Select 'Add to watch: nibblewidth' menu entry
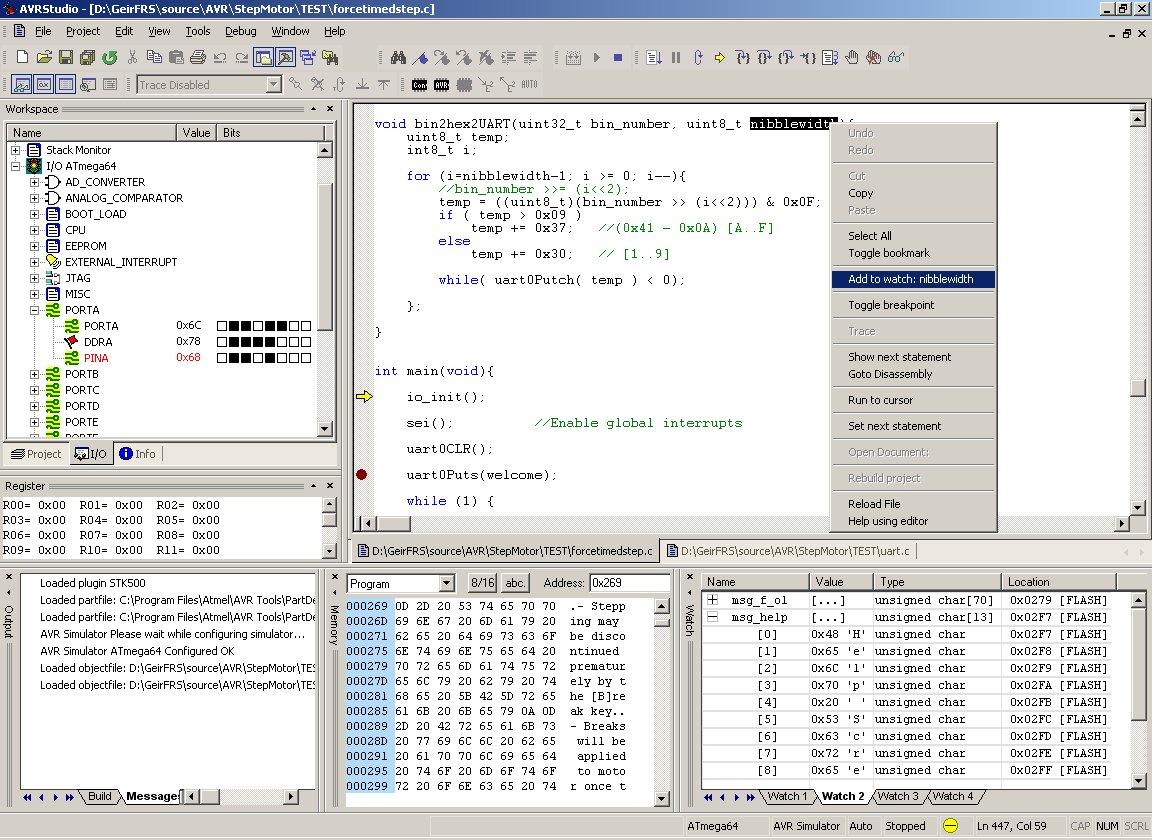The image size is (1152, 840). [912, 279]
